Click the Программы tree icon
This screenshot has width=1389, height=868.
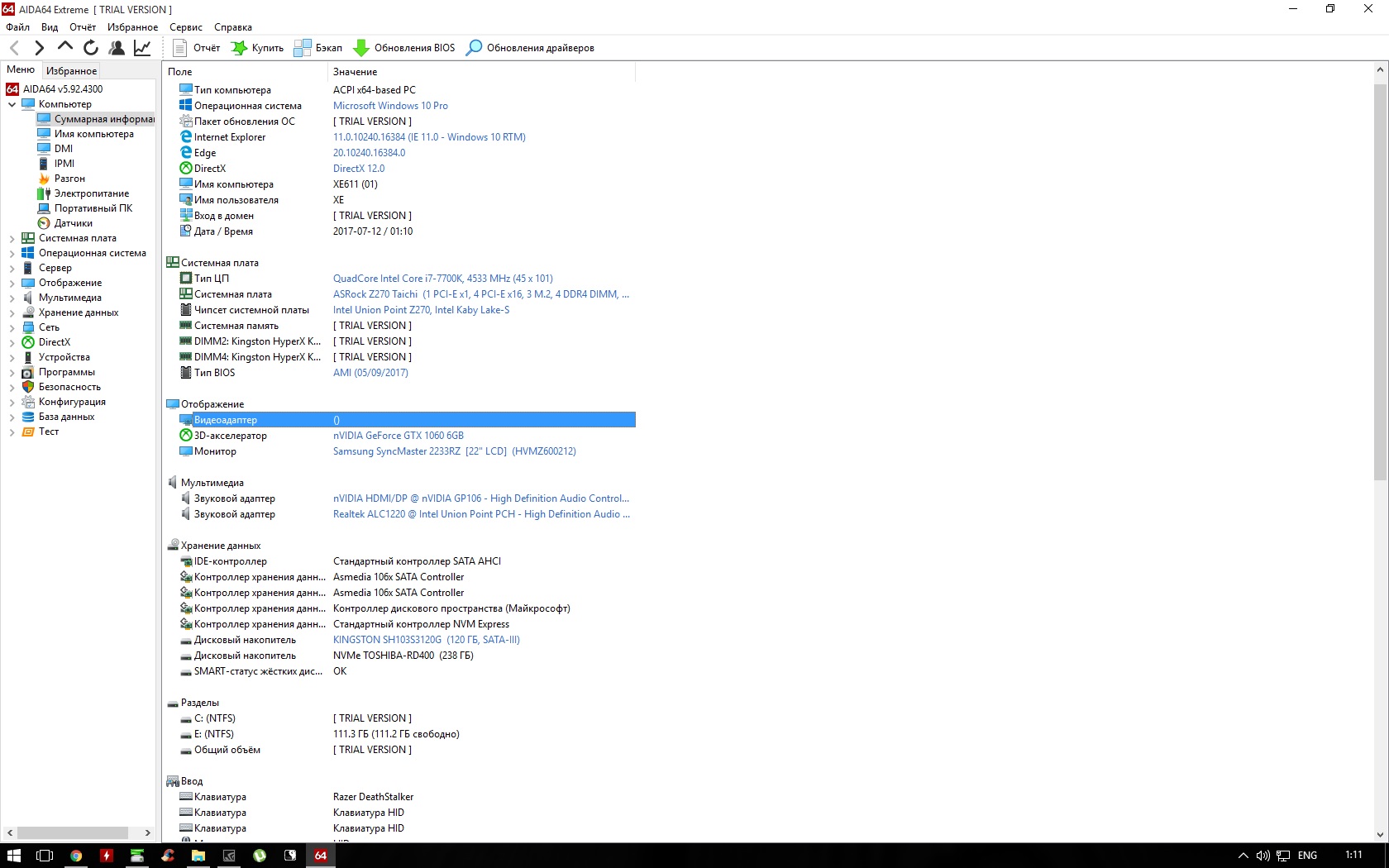click(x=28, y=372)
